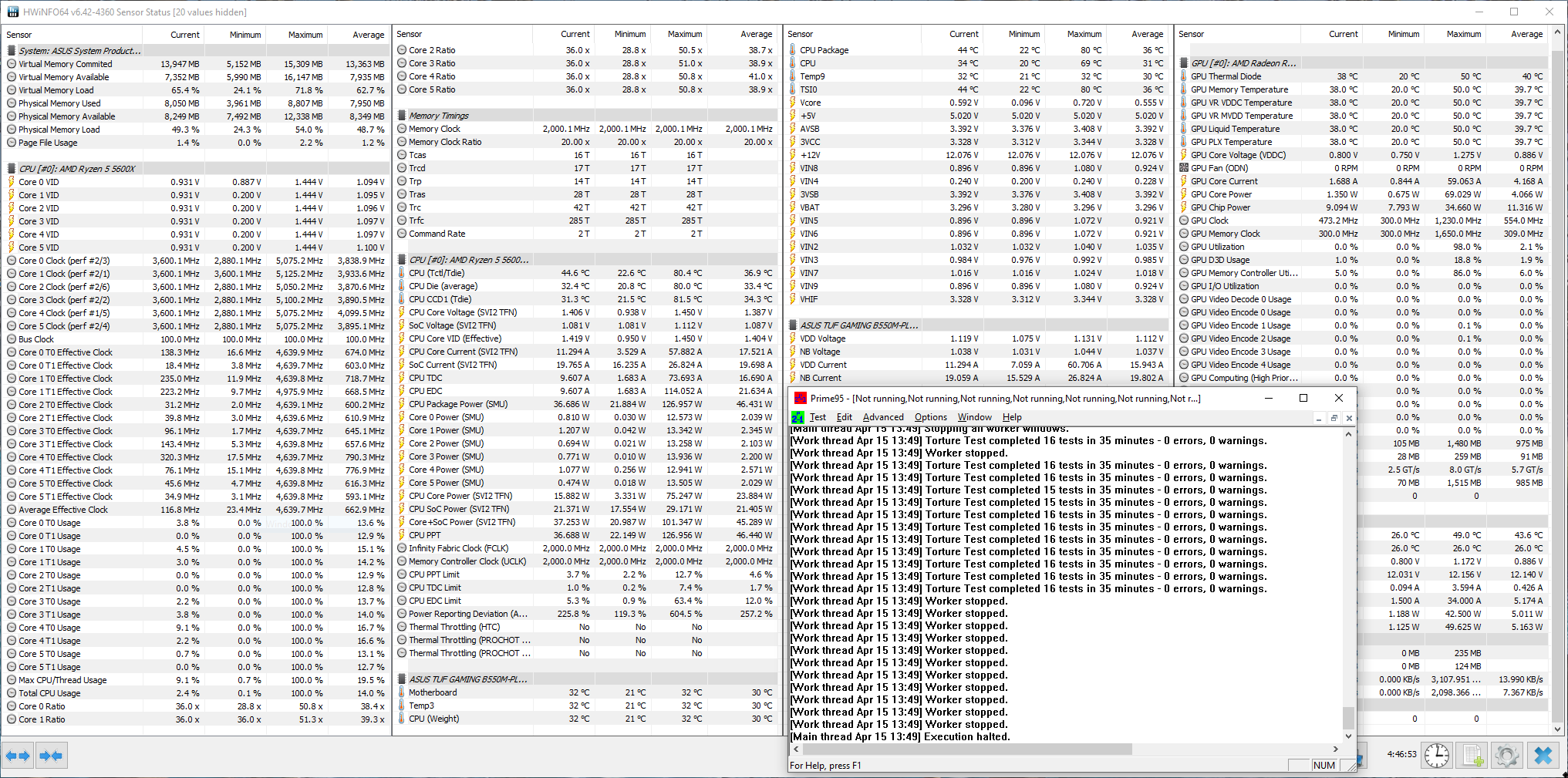Click the Prime95 icon in its title bar

click(x=801, y=398)
